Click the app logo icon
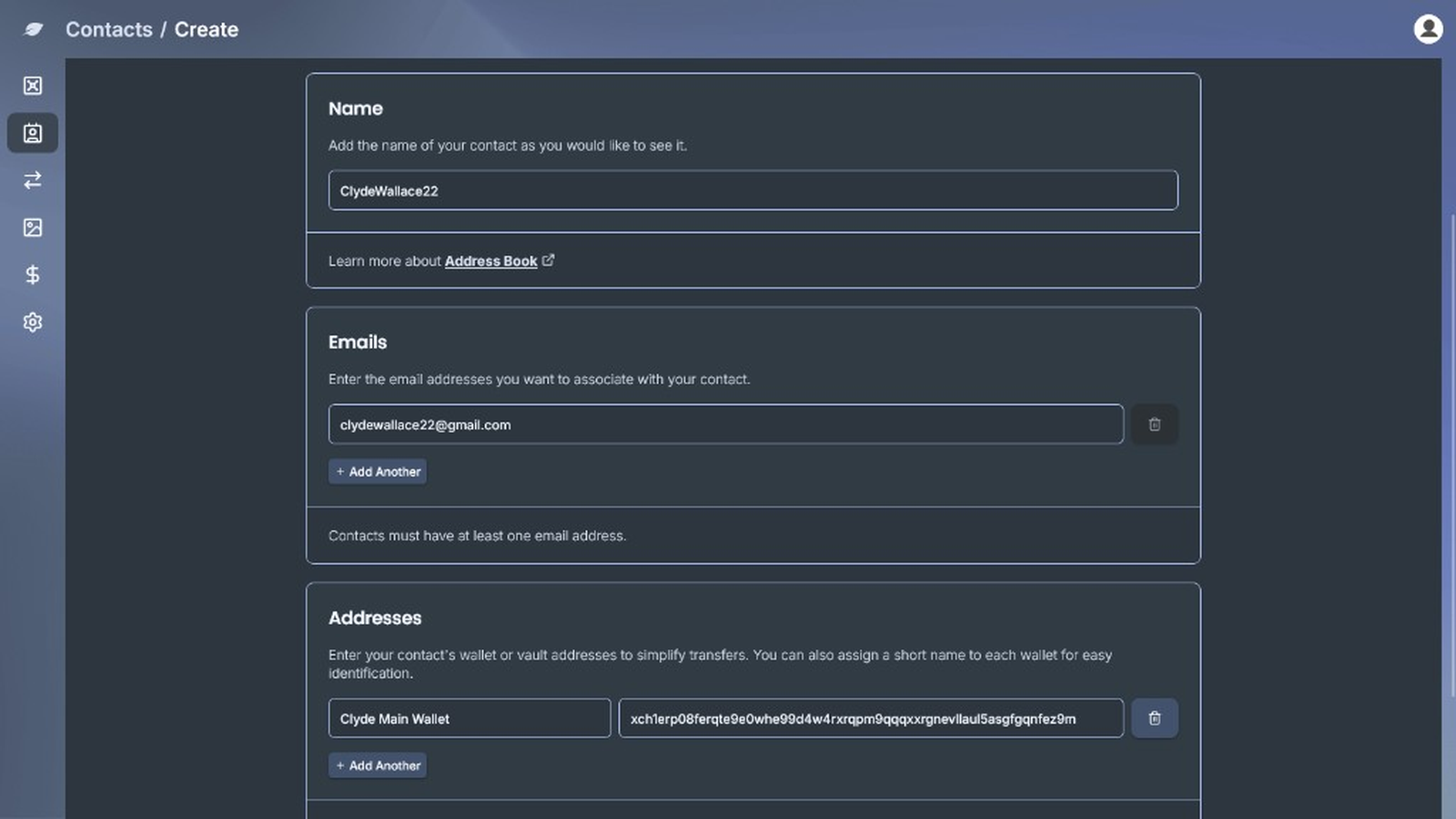The width and height of the screenshot is (1456, 819). click(x=34, y=29)
